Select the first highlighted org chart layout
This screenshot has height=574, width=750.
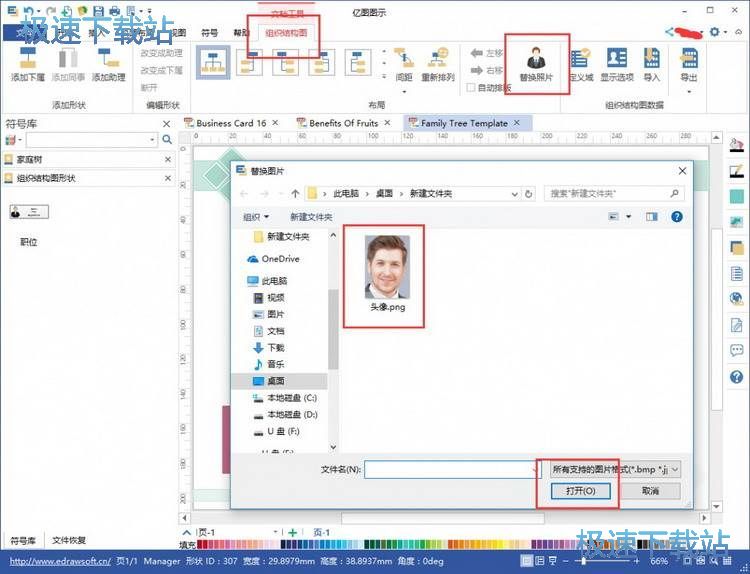point(213,62)
